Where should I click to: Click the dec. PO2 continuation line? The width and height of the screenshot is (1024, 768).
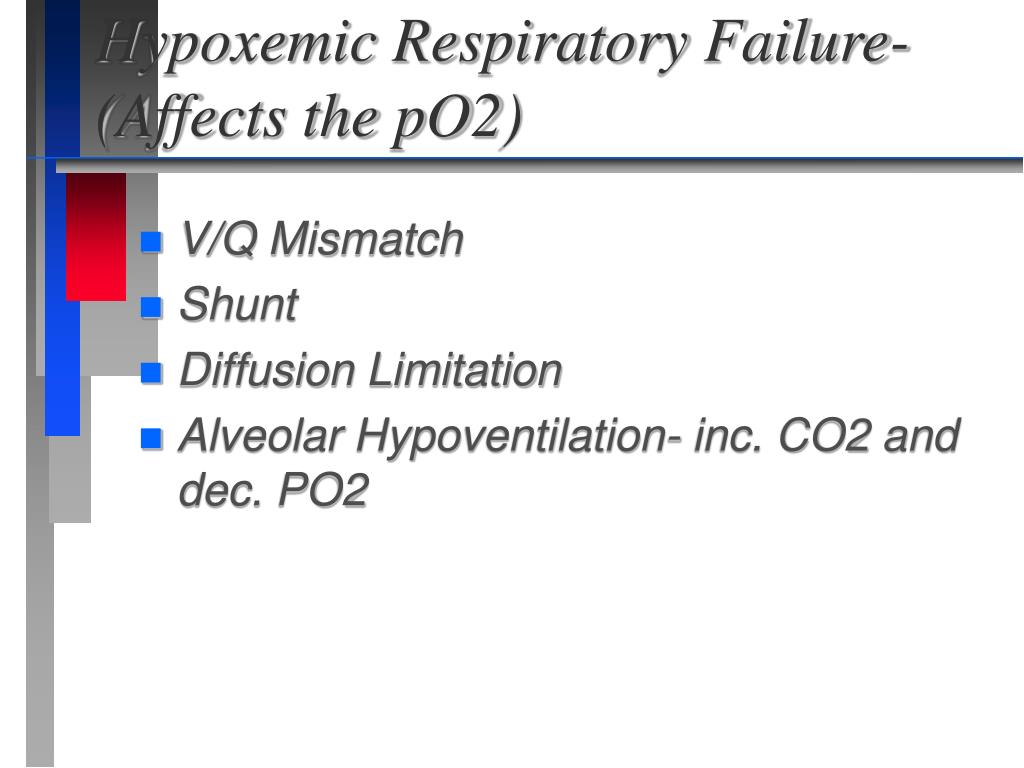click(x=274, y=490)
